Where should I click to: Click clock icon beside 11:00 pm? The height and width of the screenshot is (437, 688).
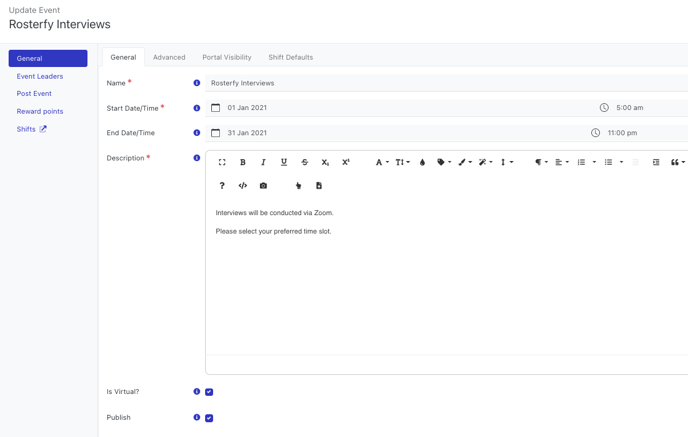coord(595,133)
